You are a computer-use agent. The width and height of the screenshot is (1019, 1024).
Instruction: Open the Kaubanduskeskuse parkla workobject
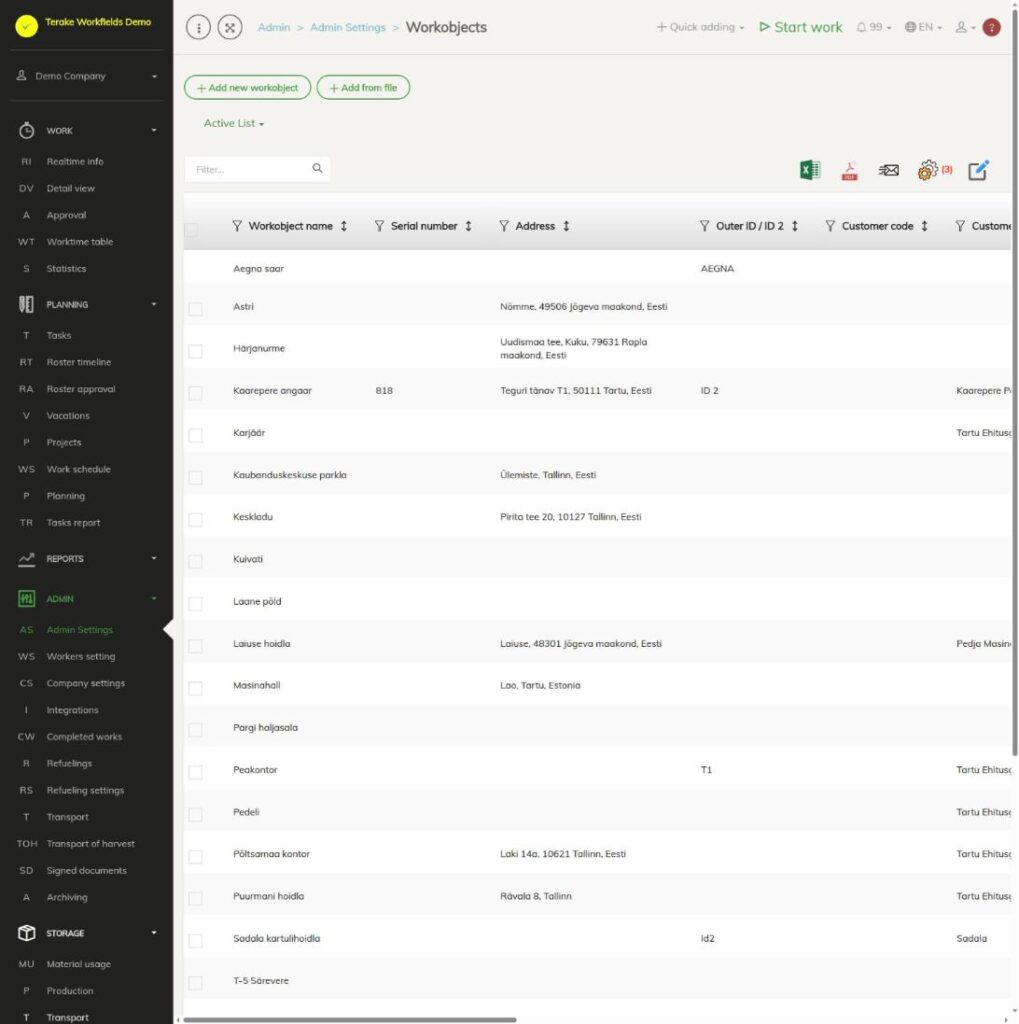point(290,475)
